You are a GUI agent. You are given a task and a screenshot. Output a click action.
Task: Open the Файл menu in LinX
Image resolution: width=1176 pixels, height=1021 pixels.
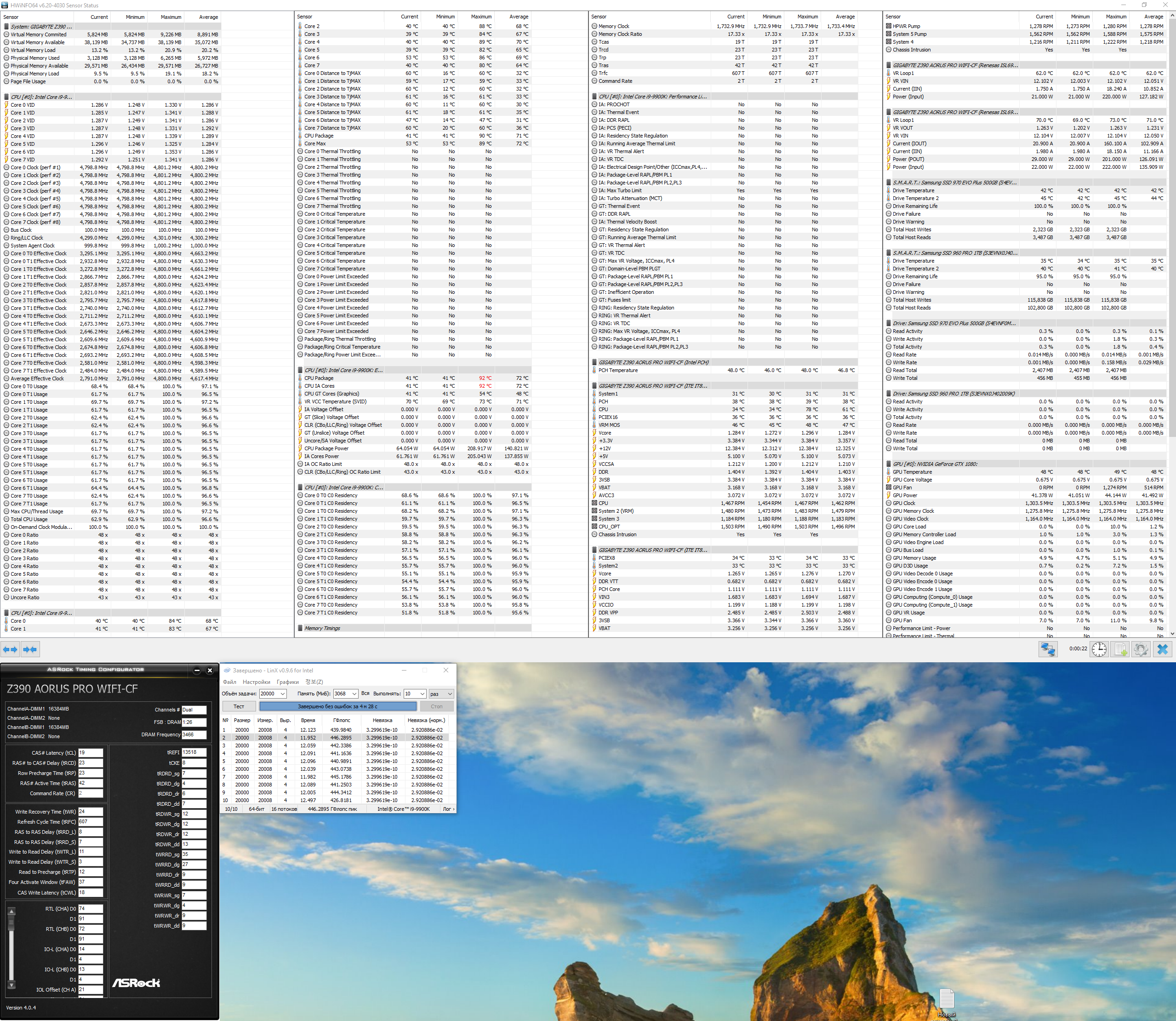click(x=229, y=682)
